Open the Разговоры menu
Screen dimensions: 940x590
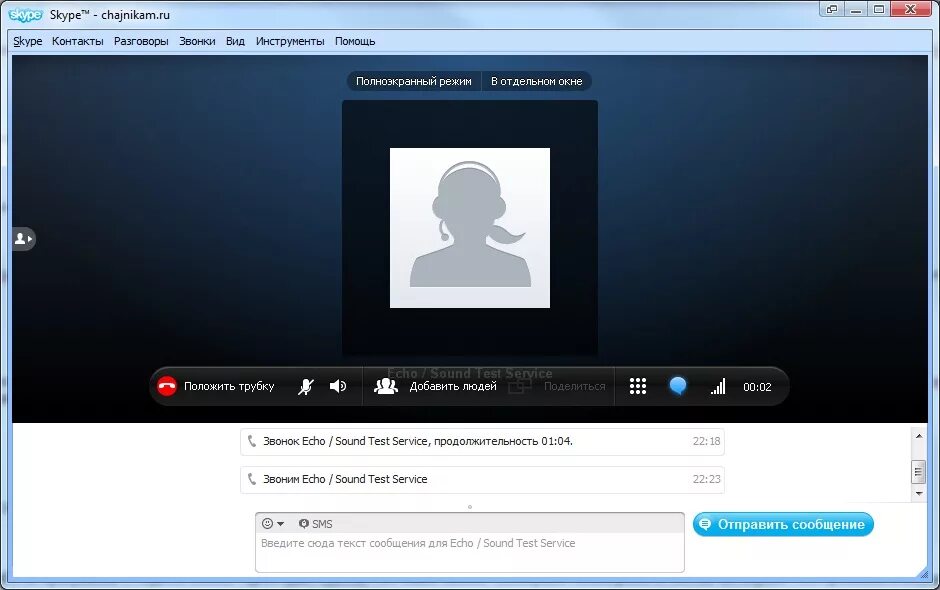tap(141, 41)
